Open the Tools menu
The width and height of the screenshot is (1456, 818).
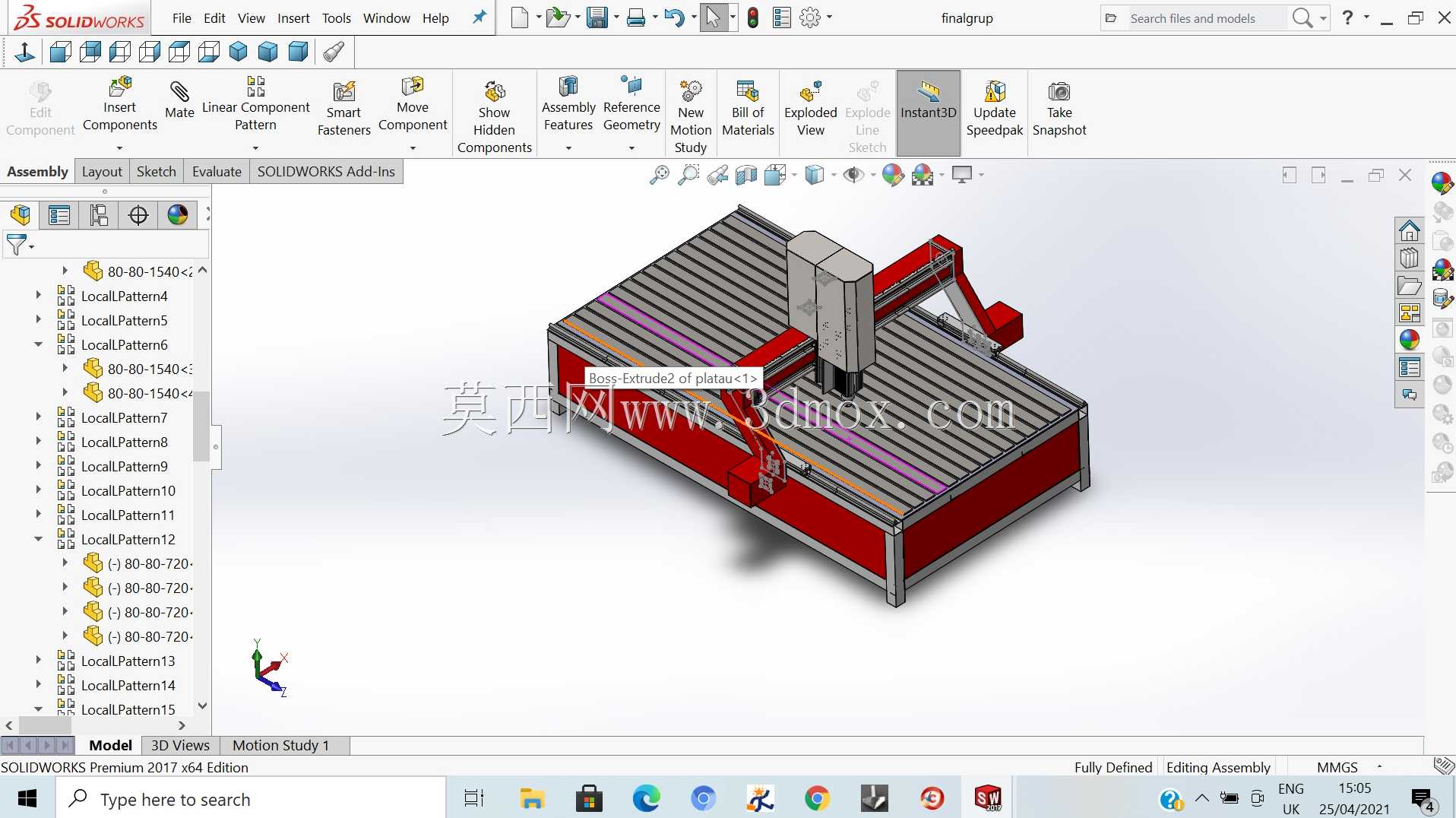[337, 18]
